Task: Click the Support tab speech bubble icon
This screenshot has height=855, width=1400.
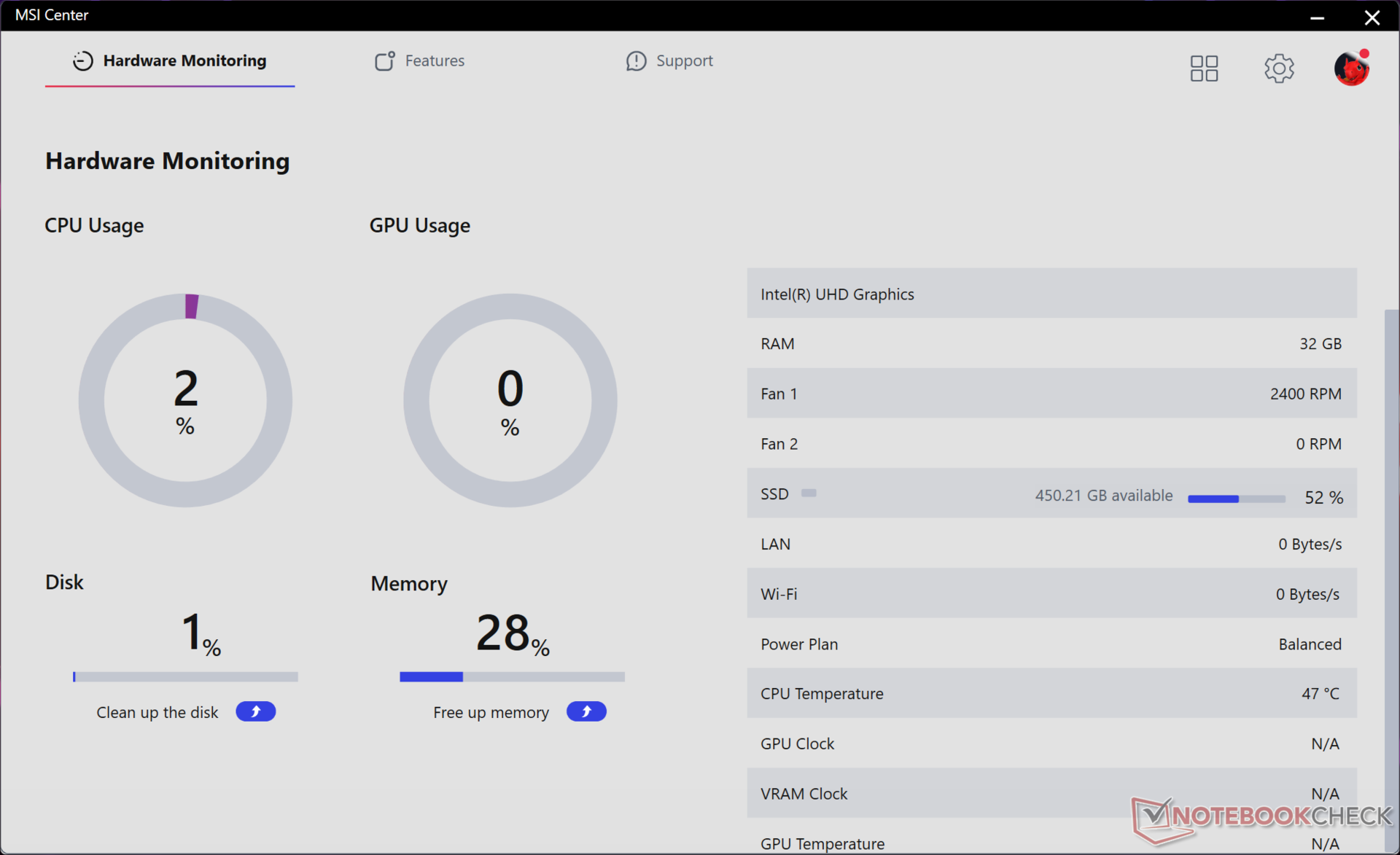Action: [636, 60]
